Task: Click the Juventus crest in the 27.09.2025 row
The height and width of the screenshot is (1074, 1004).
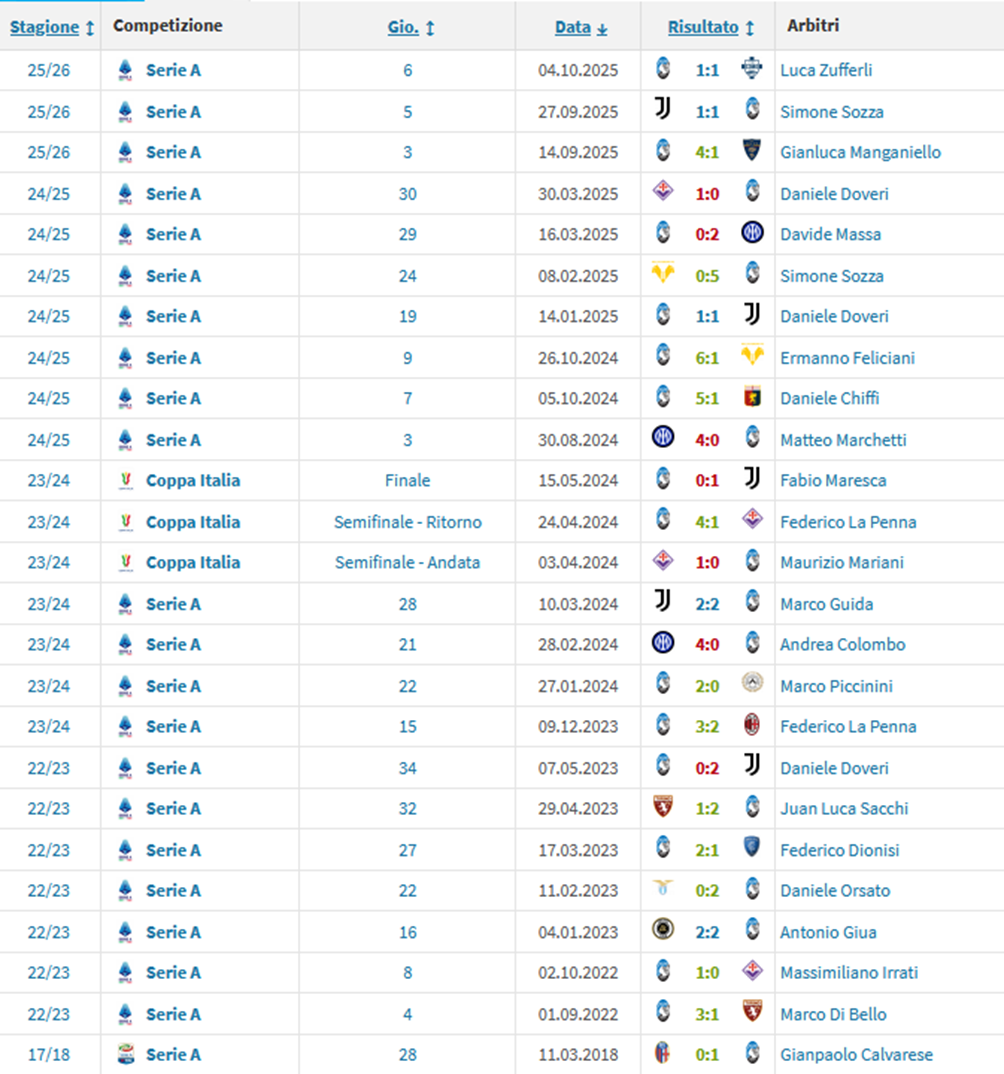Action: click(x=662, y=110)
